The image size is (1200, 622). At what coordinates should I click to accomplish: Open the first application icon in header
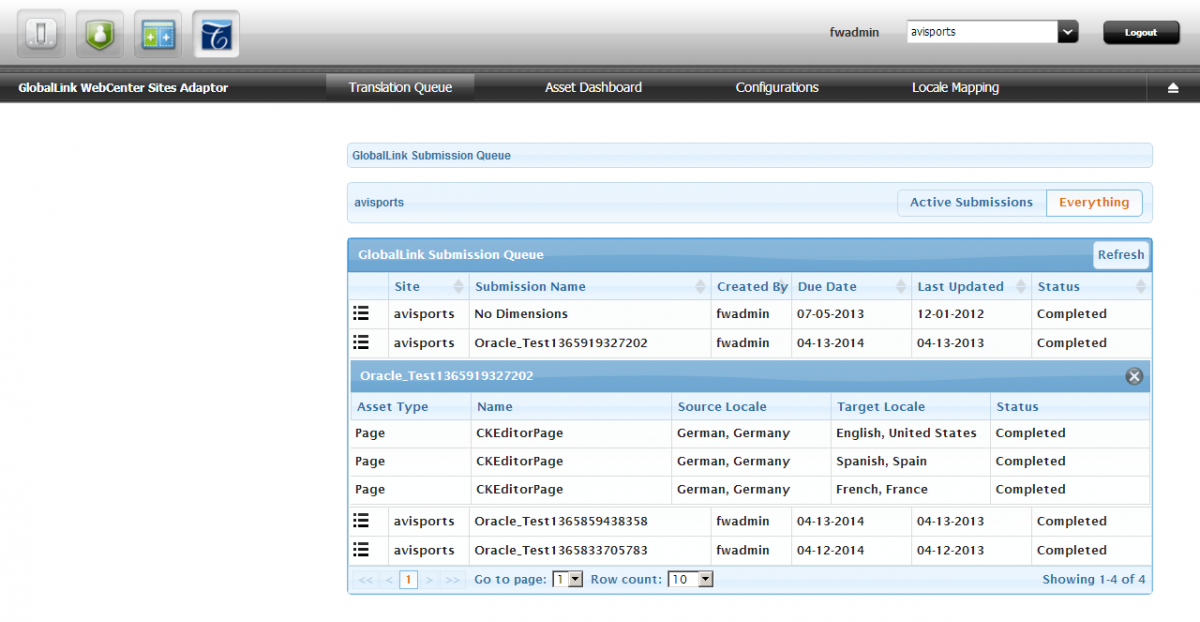point(41,35)
